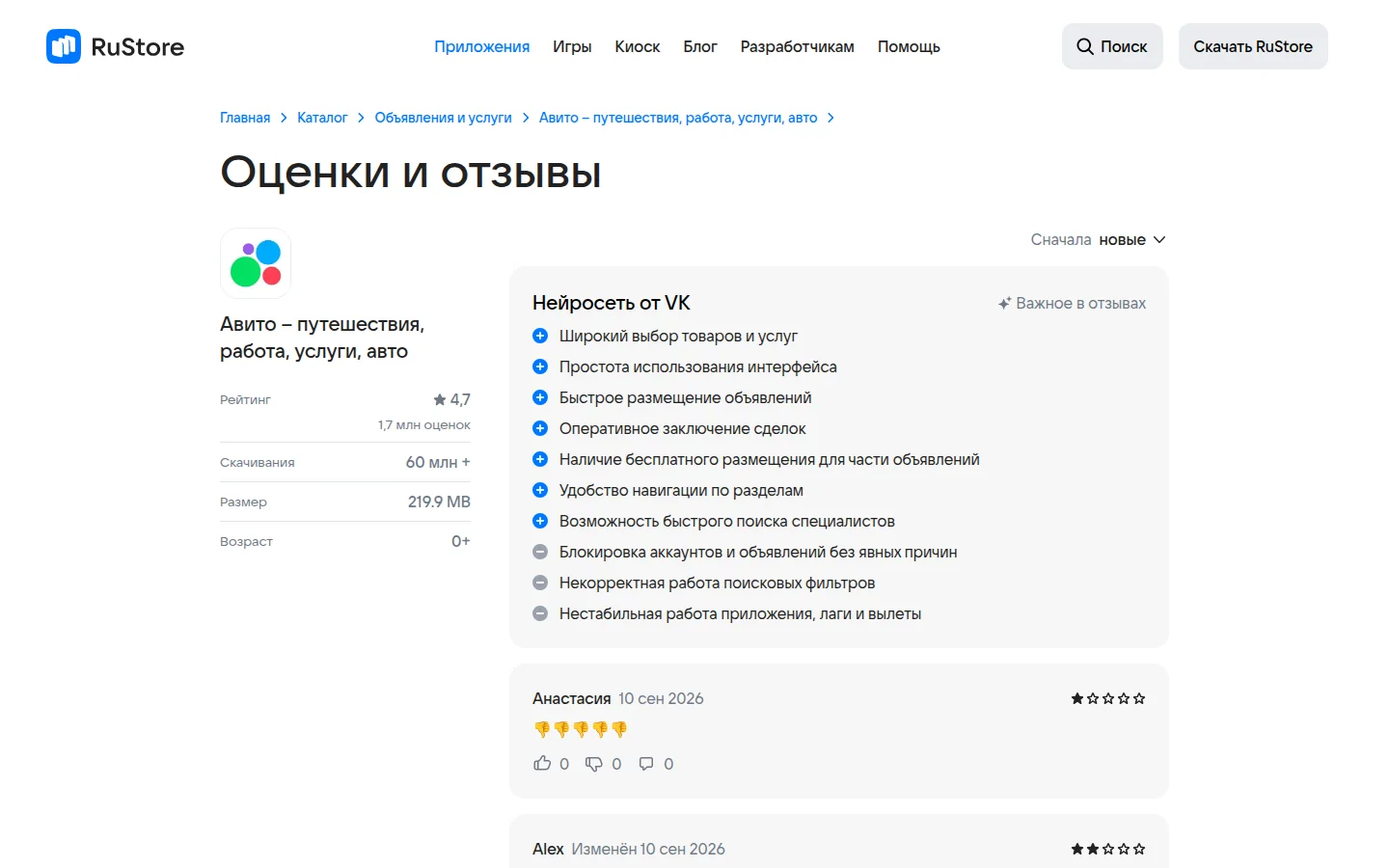Click the 1,7 млн оценок text
1389x868 pixels.
[x=424, y=425]
